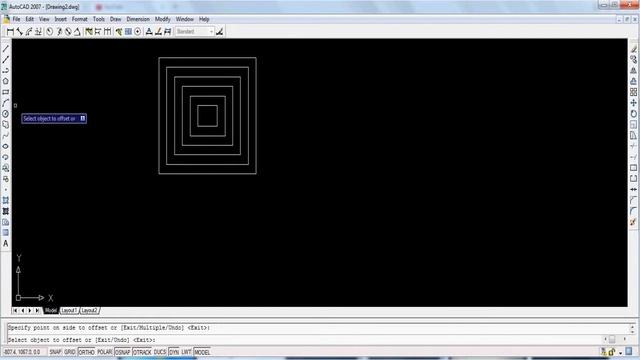Click the outermost square's edge in drawing

point(159,116)
